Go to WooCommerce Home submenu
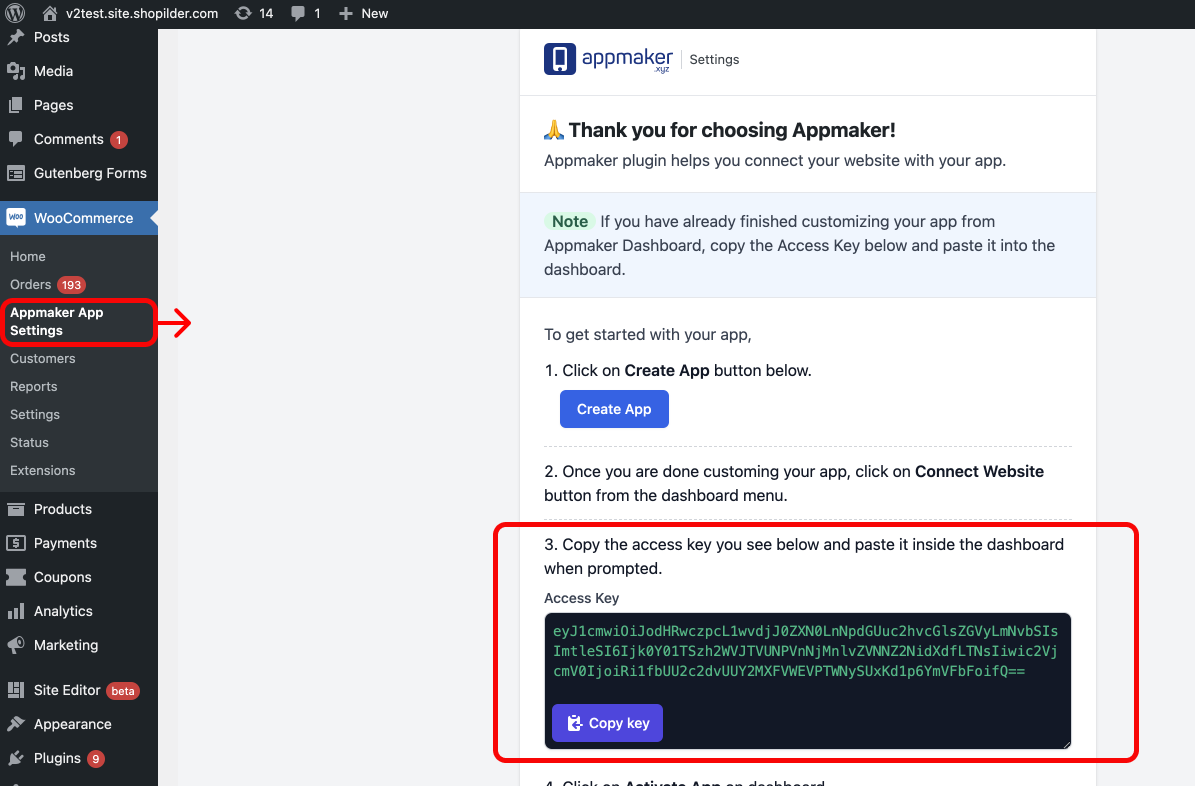Screen dimensions: 1195x786 (27, 256)
